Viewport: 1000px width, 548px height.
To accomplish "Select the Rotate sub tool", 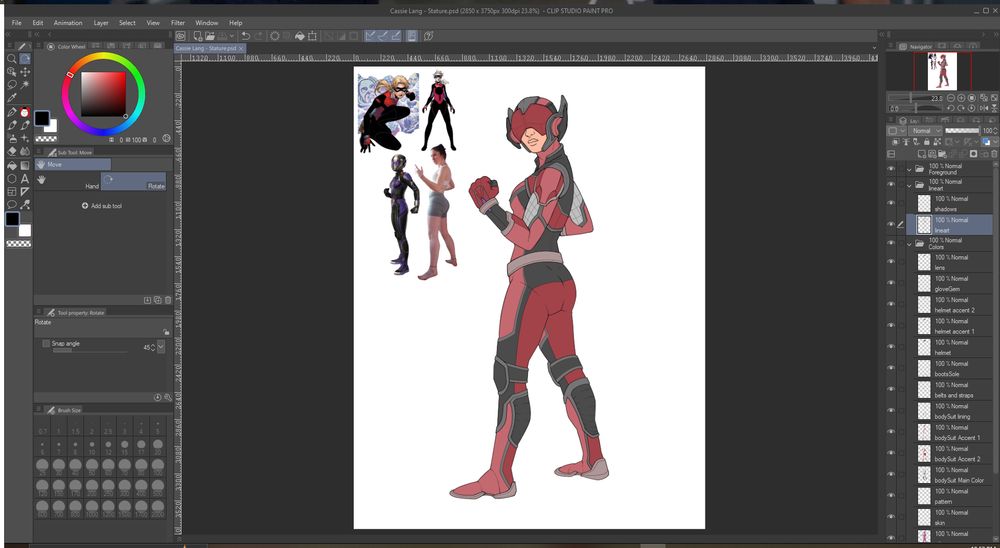I will point(134,181).
